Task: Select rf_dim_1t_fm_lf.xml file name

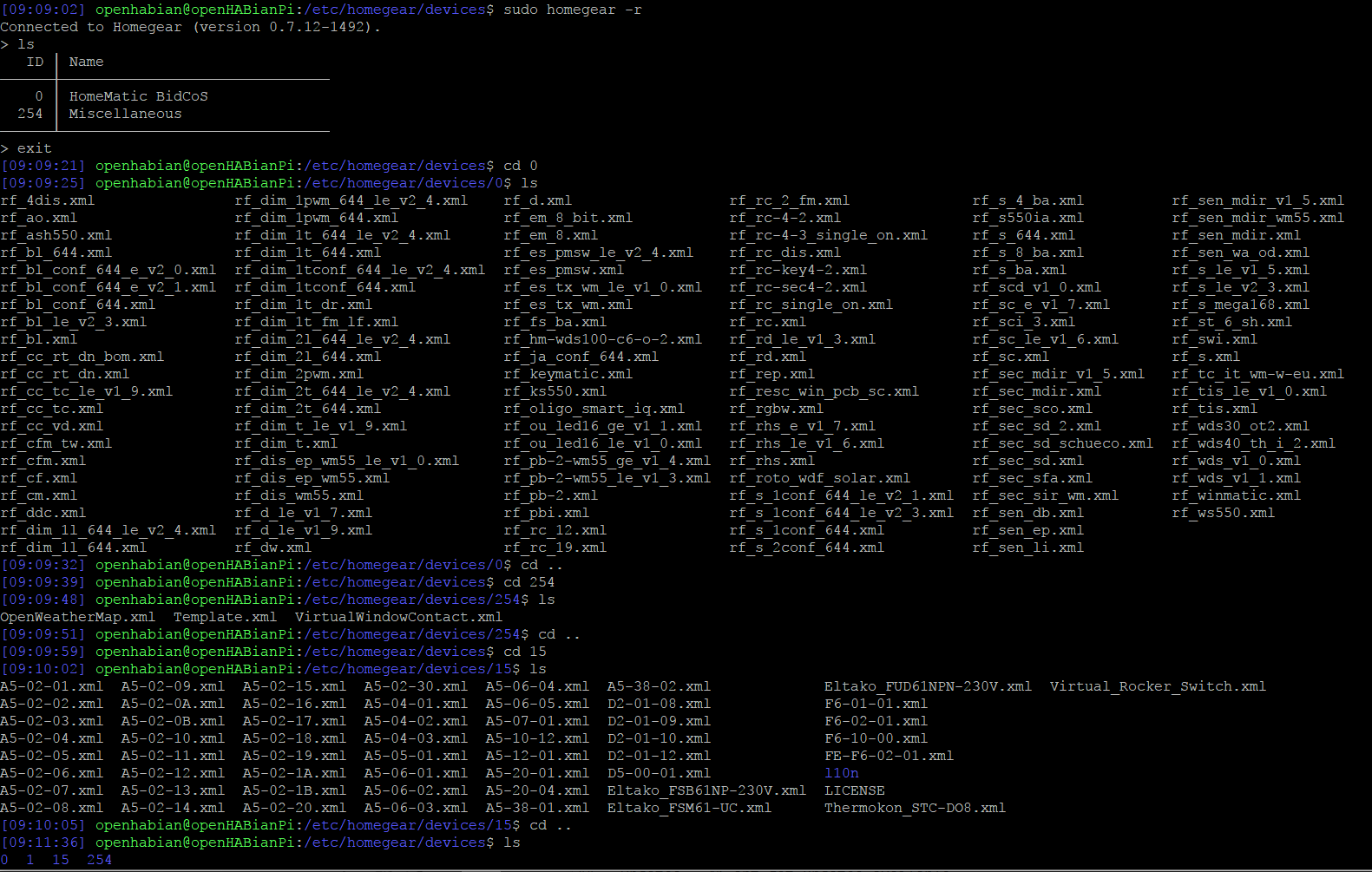Action: click(317, 322)
